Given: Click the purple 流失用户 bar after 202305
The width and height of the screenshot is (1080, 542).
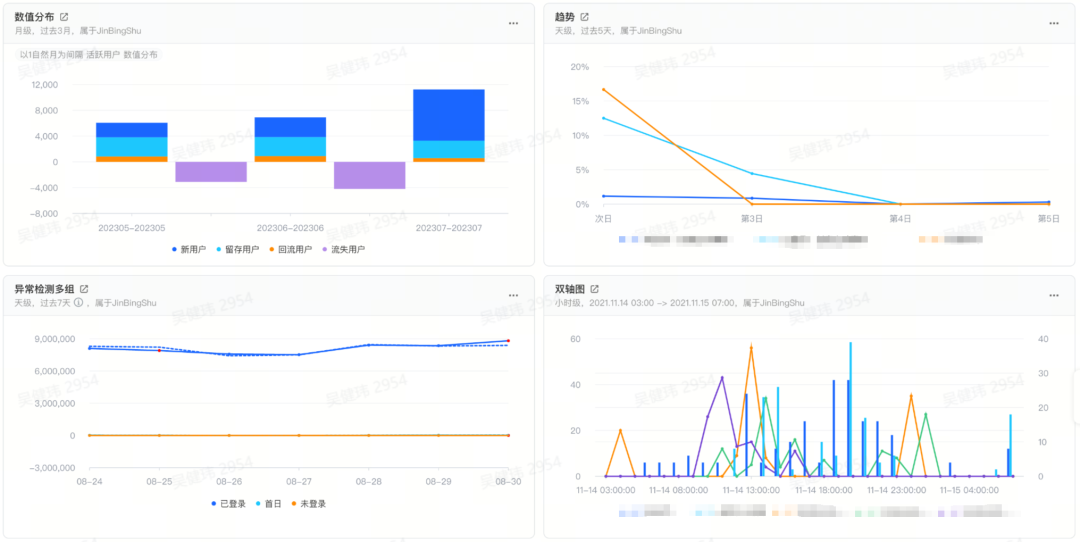Looking at the screenshot, I should (211, 171).
